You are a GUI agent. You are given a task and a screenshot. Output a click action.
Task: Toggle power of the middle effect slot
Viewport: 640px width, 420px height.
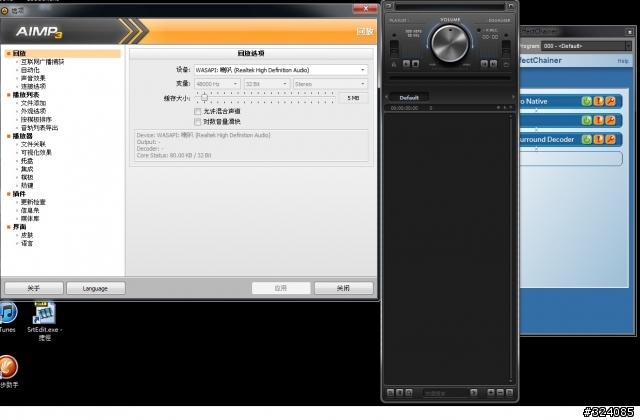pos(587,120)
